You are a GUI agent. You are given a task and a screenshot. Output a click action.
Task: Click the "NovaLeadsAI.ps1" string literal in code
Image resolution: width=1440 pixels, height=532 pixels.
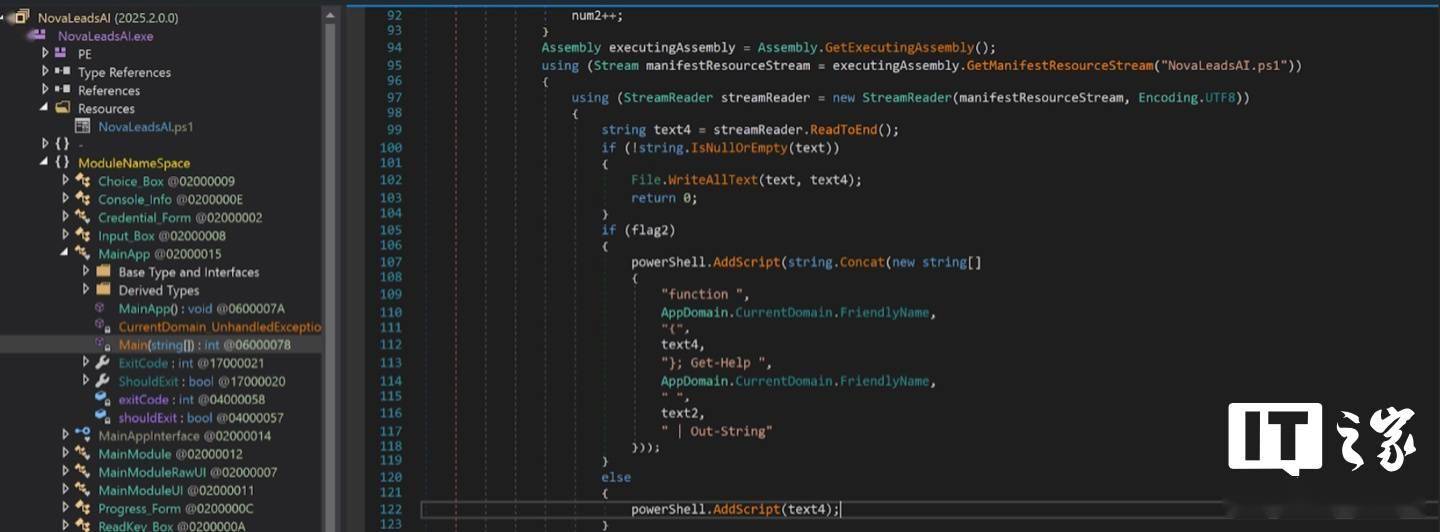coord(1224,65)
